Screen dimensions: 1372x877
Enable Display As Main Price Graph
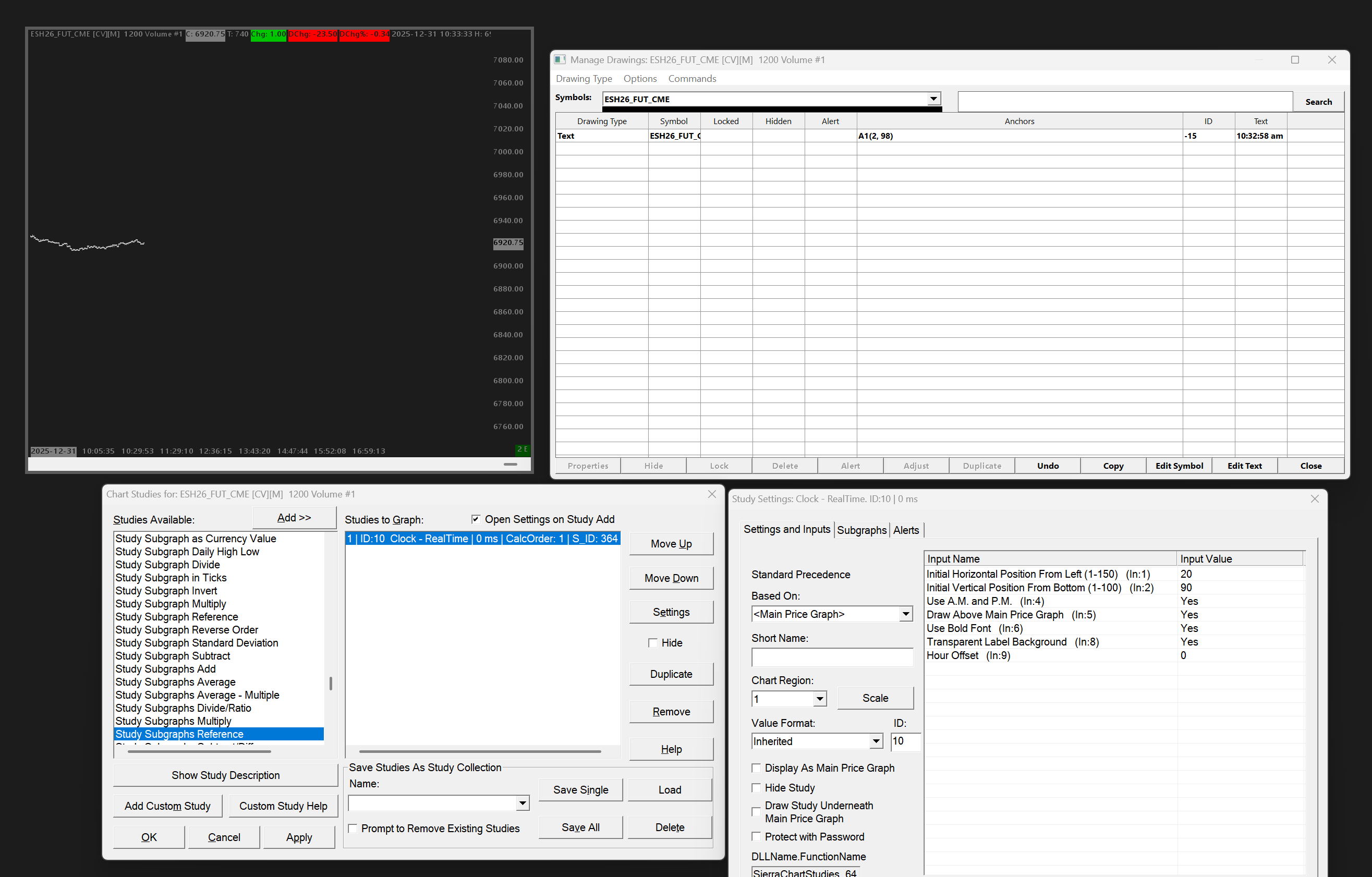pos(756,768)
